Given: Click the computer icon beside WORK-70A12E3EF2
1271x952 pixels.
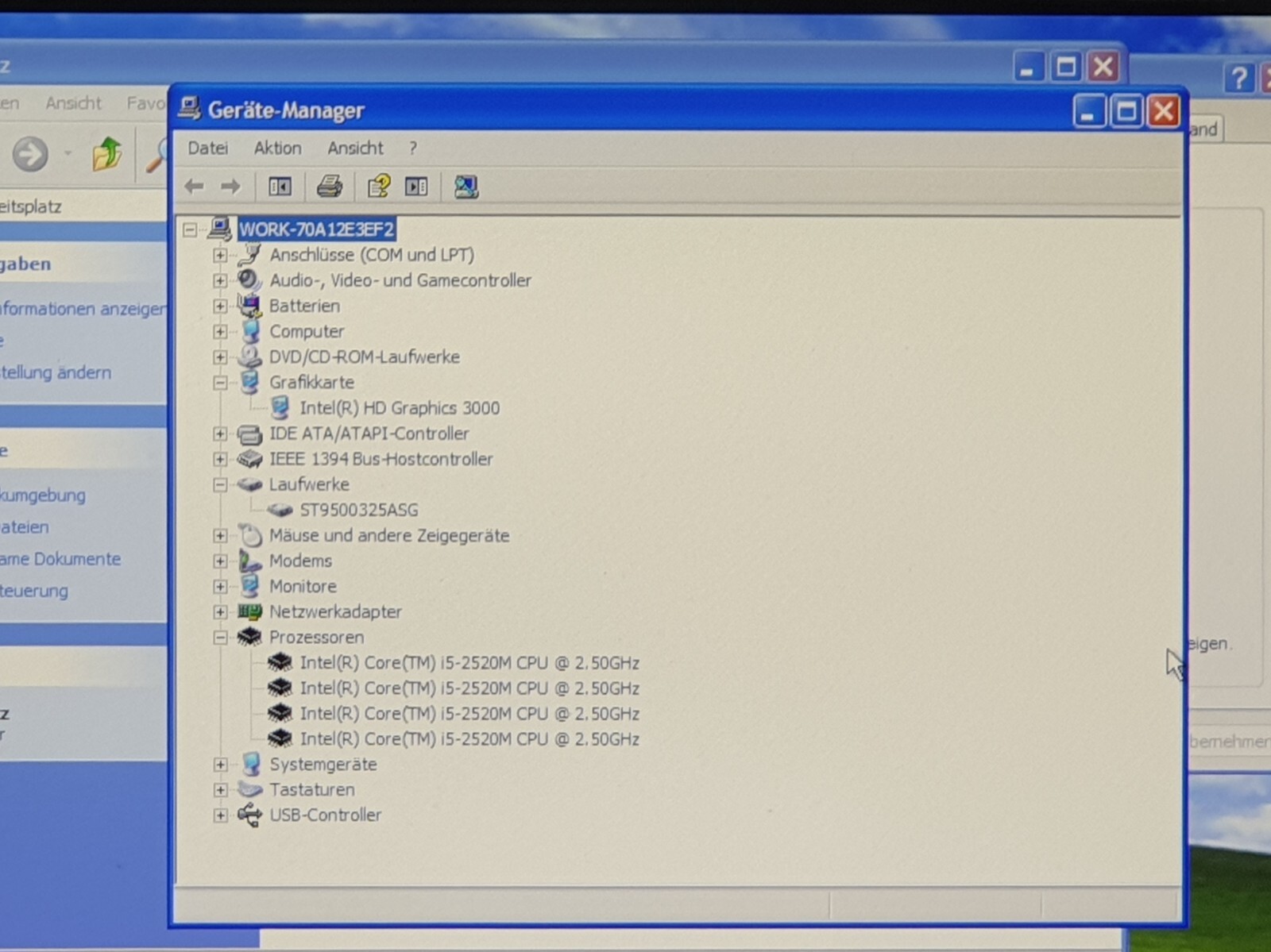Looking at the screenshot, I should 219,229.
